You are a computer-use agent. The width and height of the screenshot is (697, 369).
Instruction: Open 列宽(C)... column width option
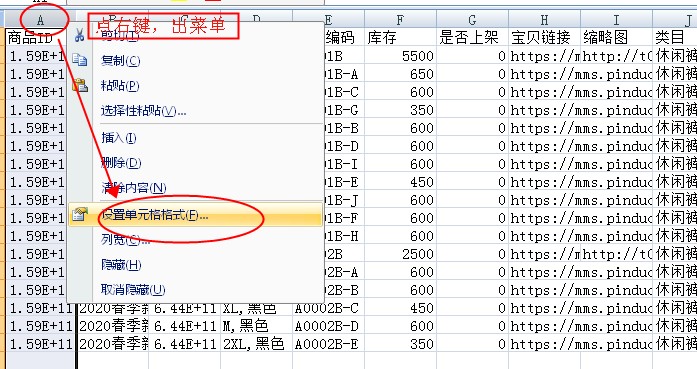(125, 240)
